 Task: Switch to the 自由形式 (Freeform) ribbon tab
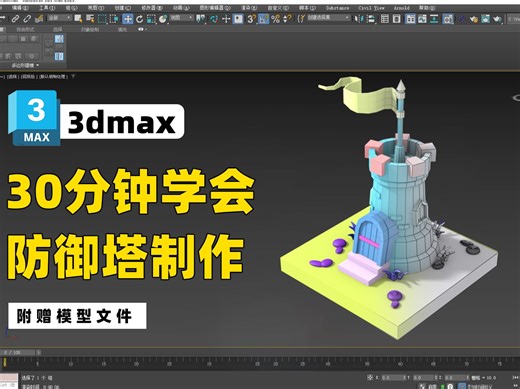pyautogui.click(x=25, y=30)
